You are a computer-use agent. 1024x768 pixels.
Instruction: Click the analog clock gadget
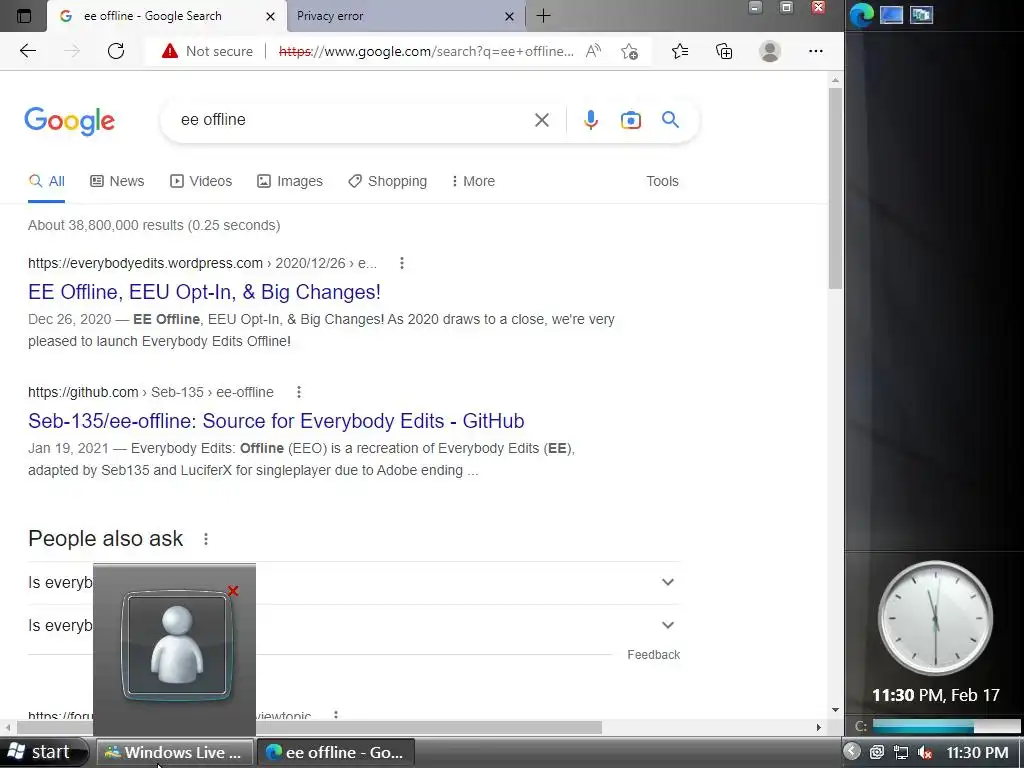pyautogui.click(x=935, y=618)
